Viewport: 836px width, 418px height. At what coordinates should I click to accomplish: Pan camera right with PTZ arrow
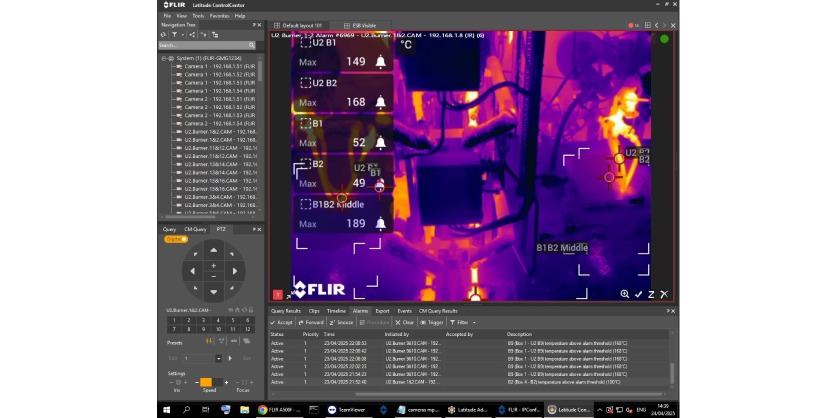click(x=235, y=271)
